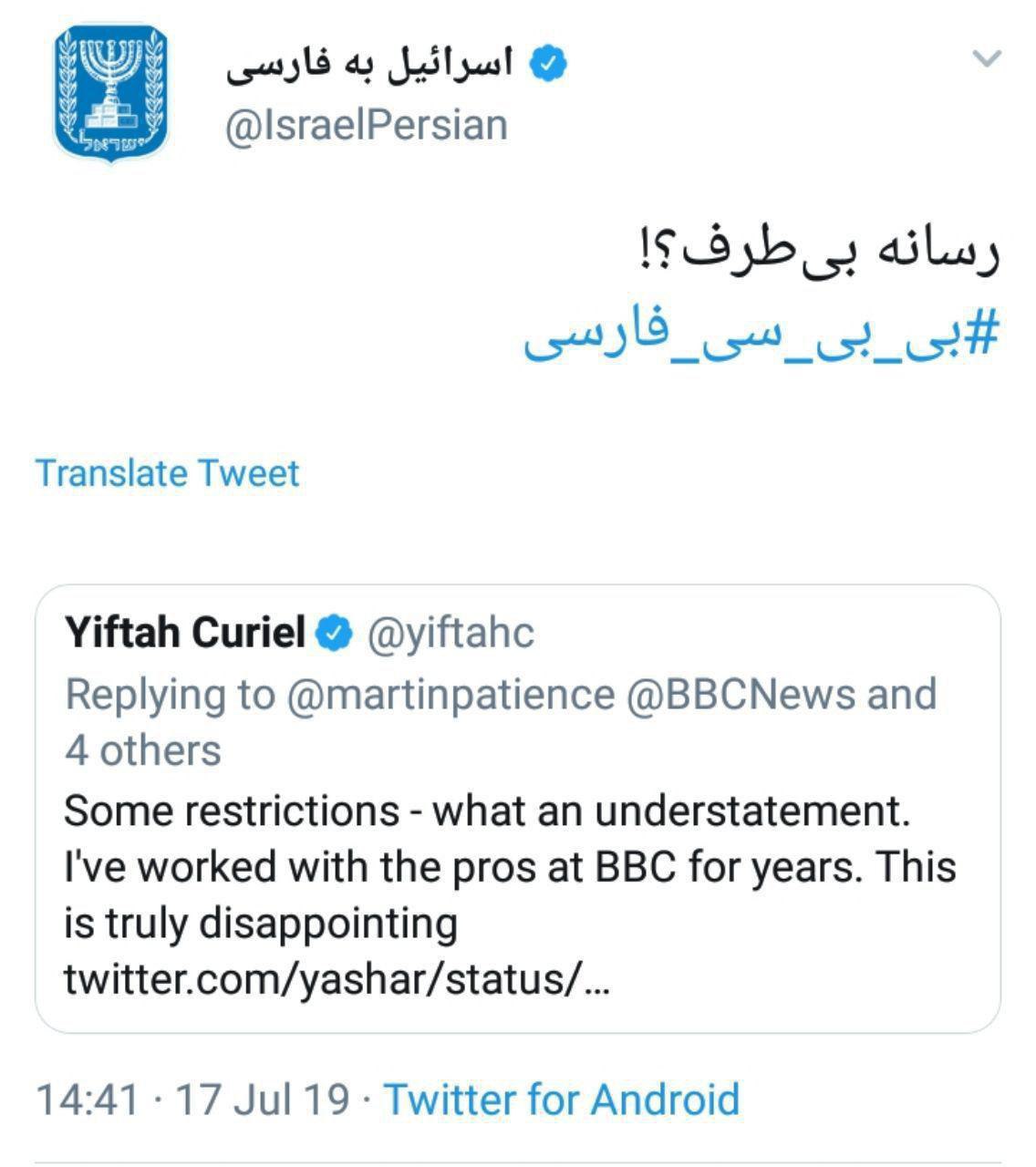Open the @BBCNews mention

coord(741,694)
